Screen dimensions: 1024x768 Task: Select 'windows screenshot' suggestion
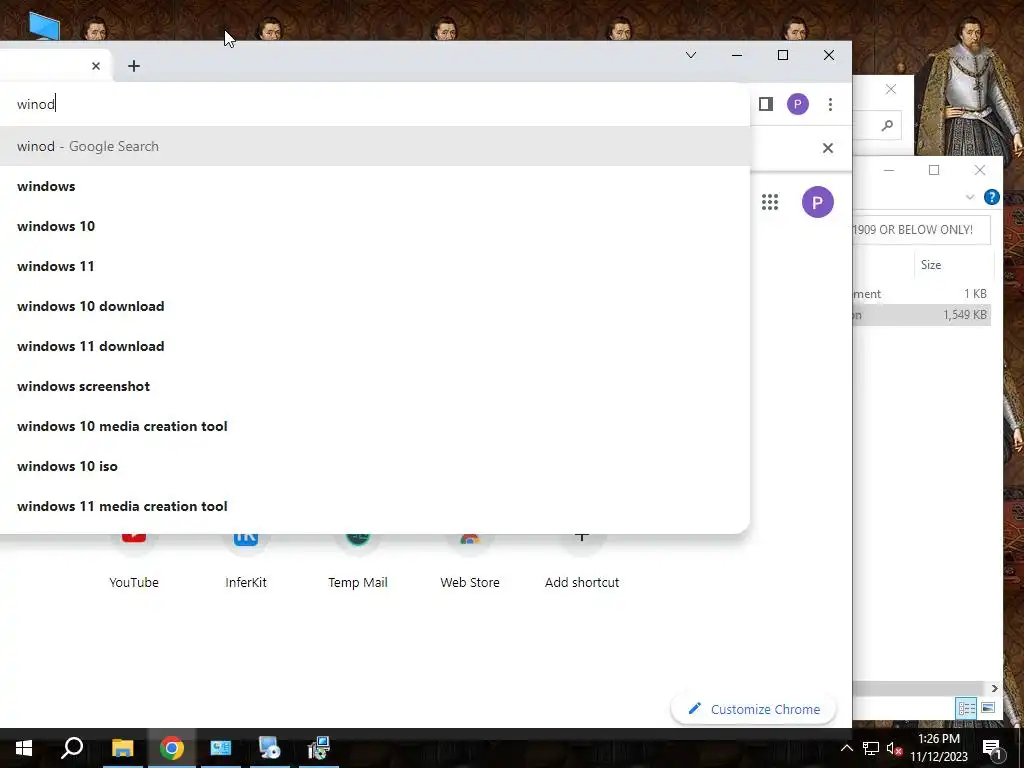(x=375, y=386)
